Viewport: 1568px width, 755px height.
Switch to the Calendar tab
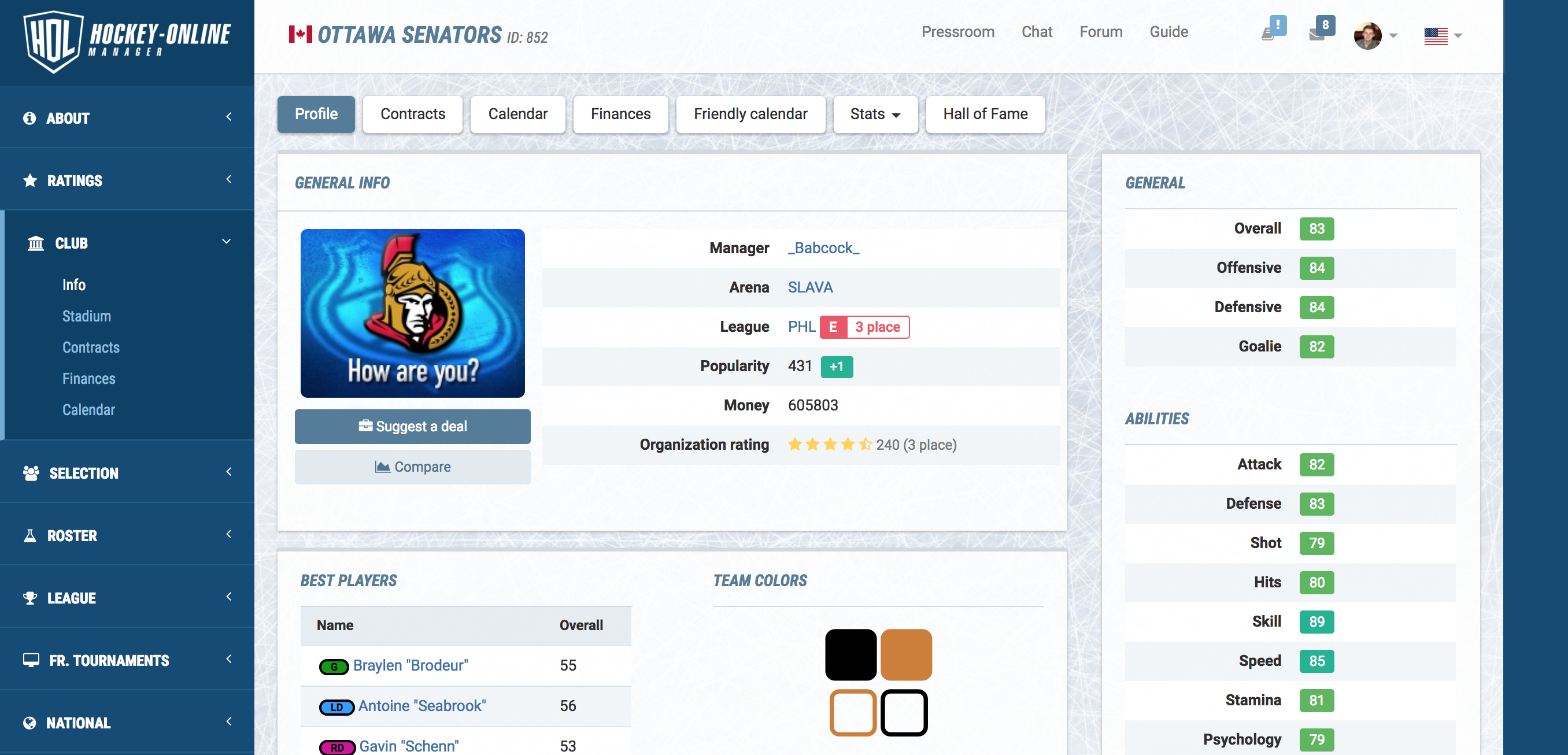(x=518, y=114)
